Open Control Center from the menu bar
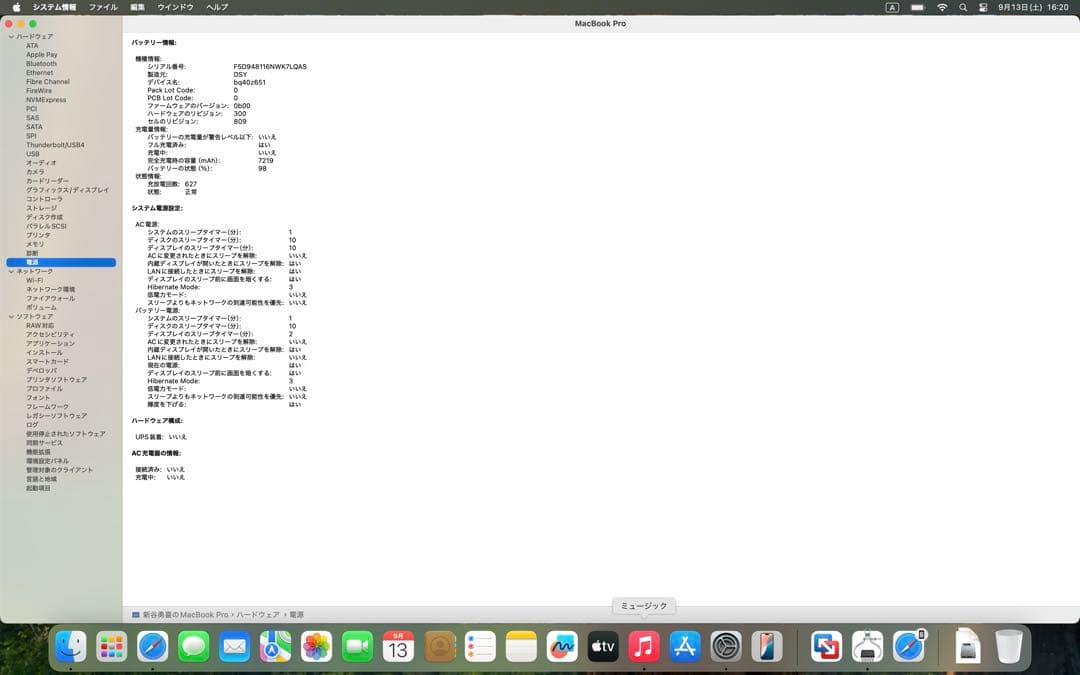The image size is (1080, 675). pyautogui.click(x=983, y=7)
